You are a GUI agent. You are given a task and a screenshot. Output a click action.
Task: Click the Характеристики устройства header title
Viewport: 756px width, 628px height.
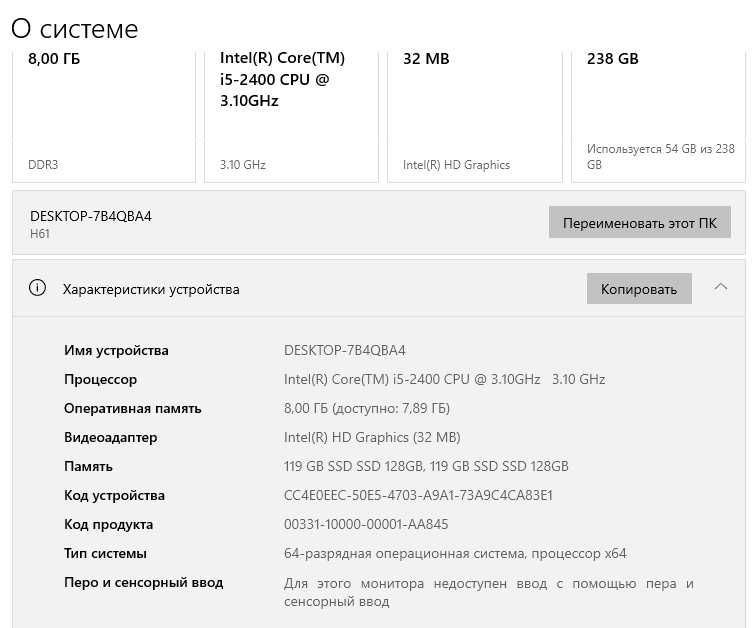tap(151, 289)
